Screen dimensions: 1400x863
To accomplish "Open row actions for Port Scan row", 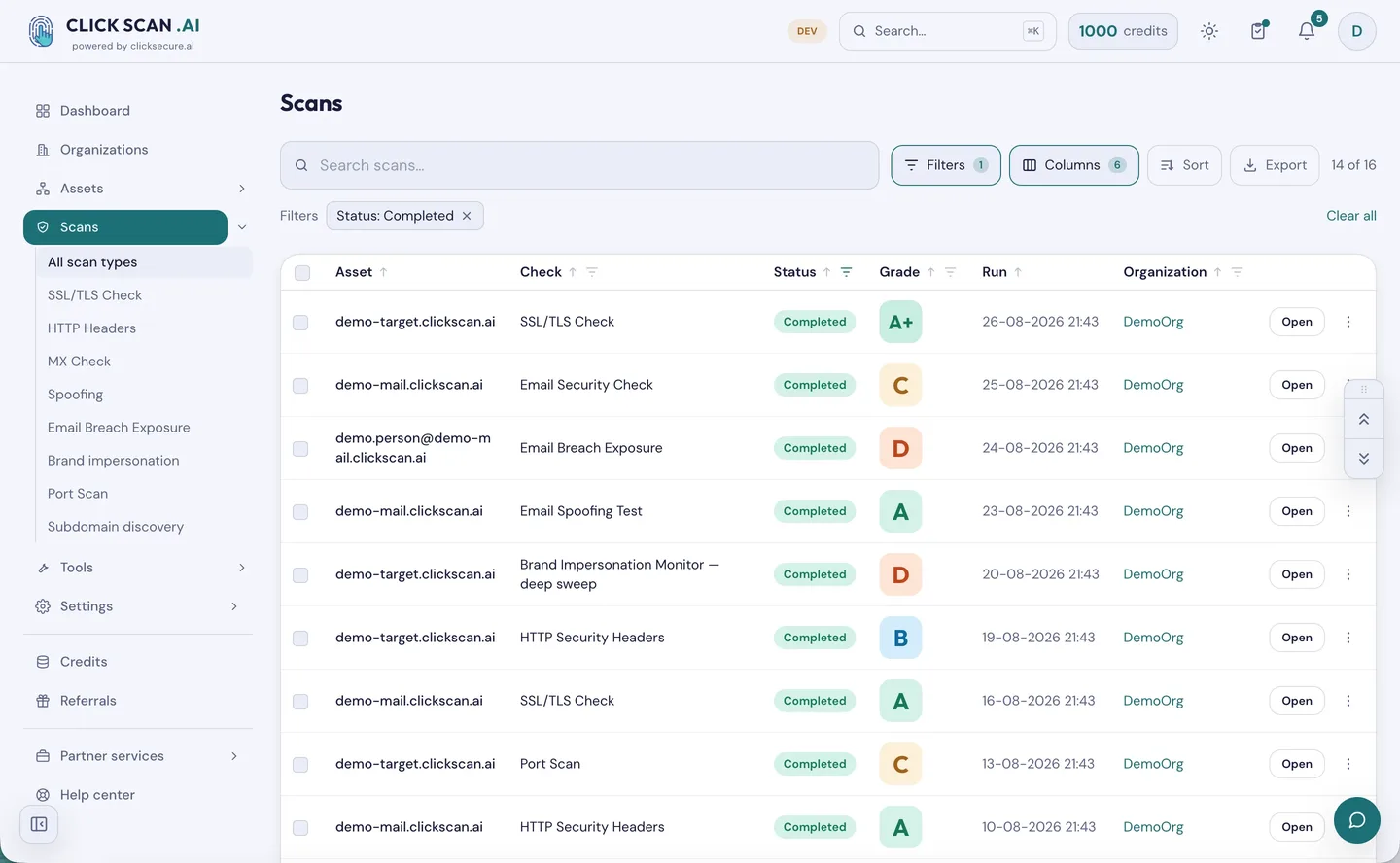I will click(x=1348, y=764).
